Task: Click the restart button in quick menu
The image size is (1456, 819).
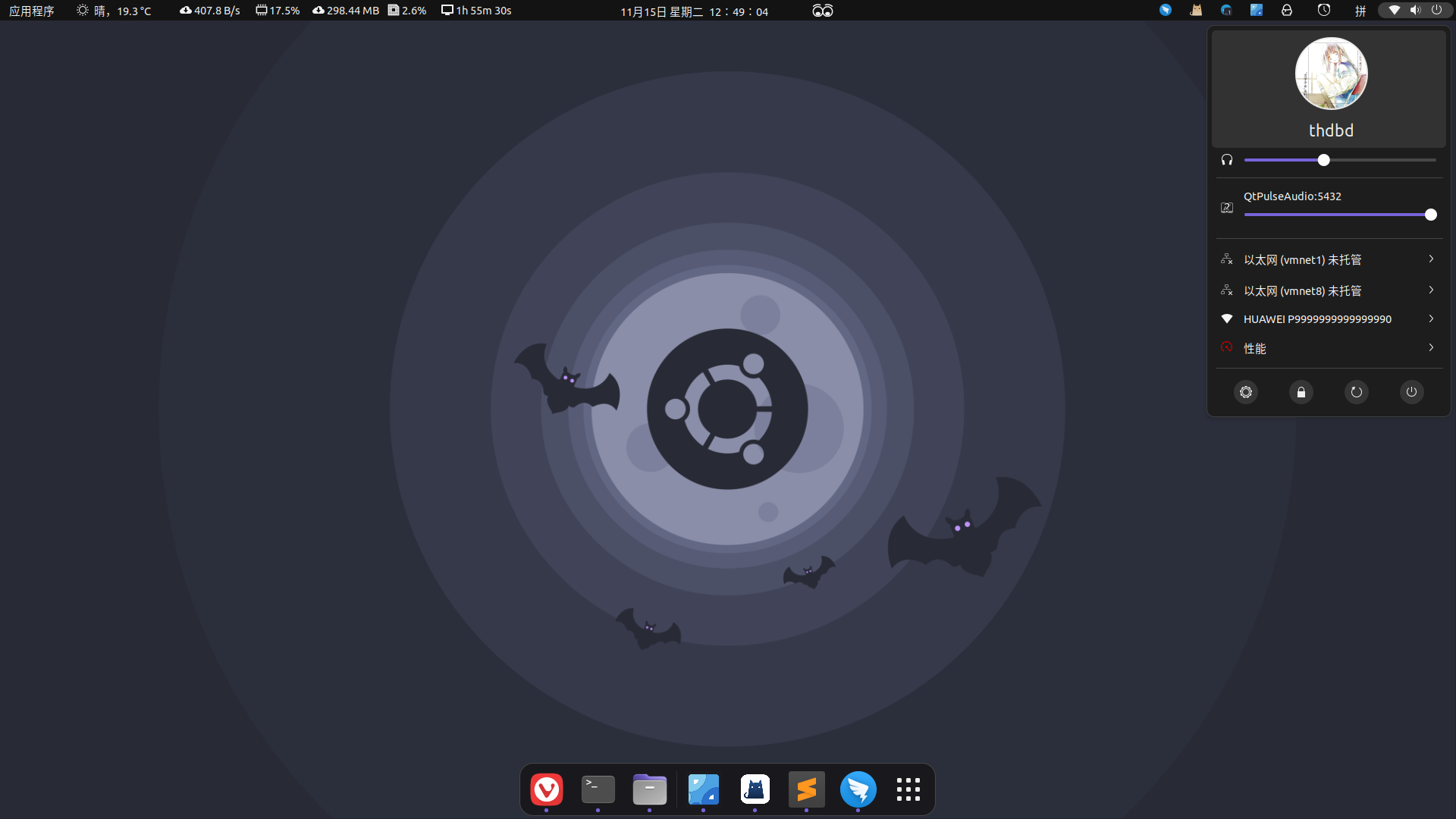Action: (1356, 392)
